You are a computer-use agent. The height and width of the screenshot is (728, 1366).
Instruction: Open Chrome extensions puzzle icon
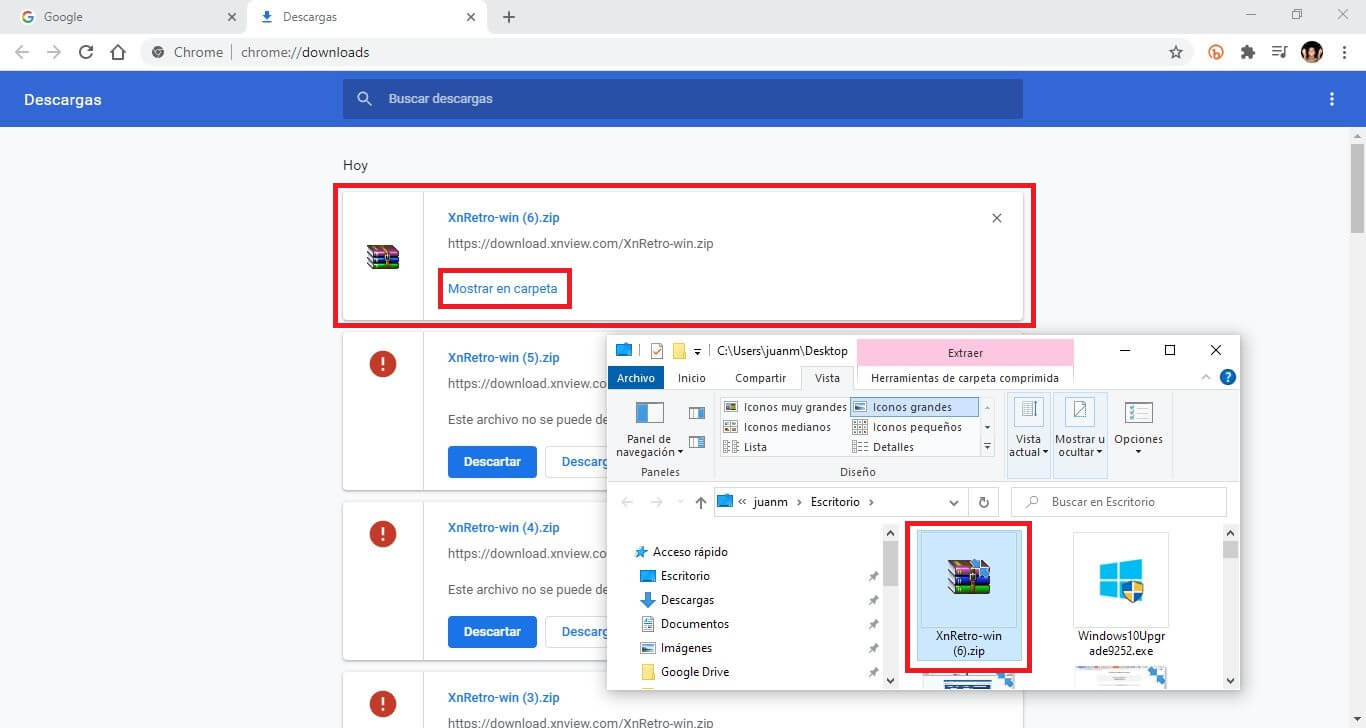click(x=1248, y=53)
